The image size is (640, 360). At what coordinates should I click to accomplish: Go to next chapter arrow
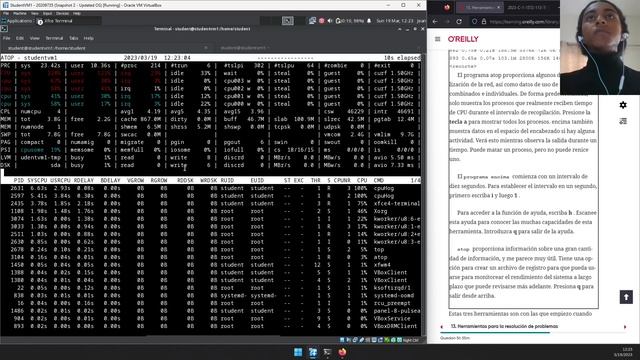pyautogui.click(x=625, y=327)
